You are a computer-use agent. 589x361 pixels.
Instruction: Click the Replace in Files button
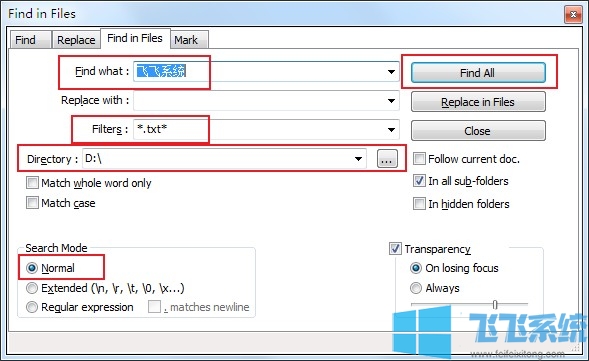click(478, 102)
